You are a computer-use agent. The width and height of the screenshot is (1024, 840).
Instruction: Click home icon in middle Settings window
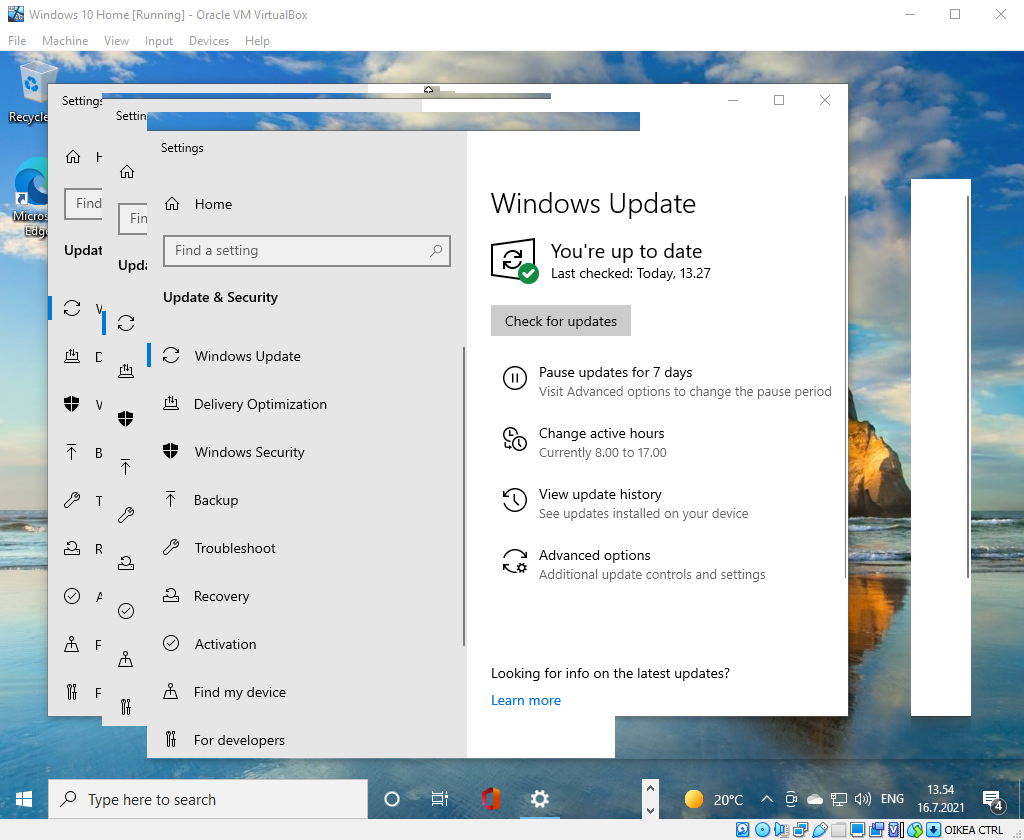click(127, 172)
